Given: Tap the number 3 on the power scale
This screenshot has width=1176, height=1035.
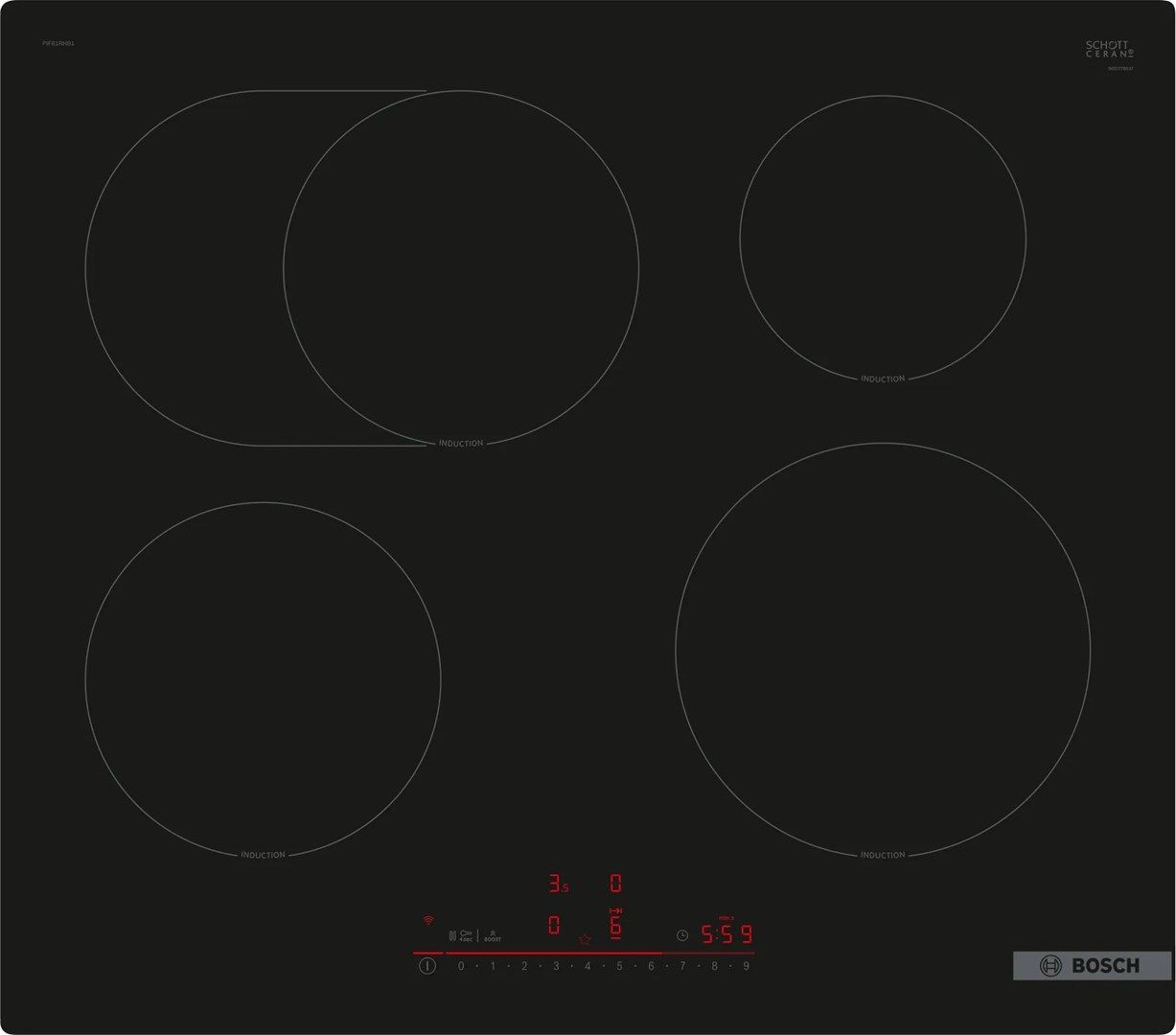Looking at the screenshot, I should click(x=556, y=965).
